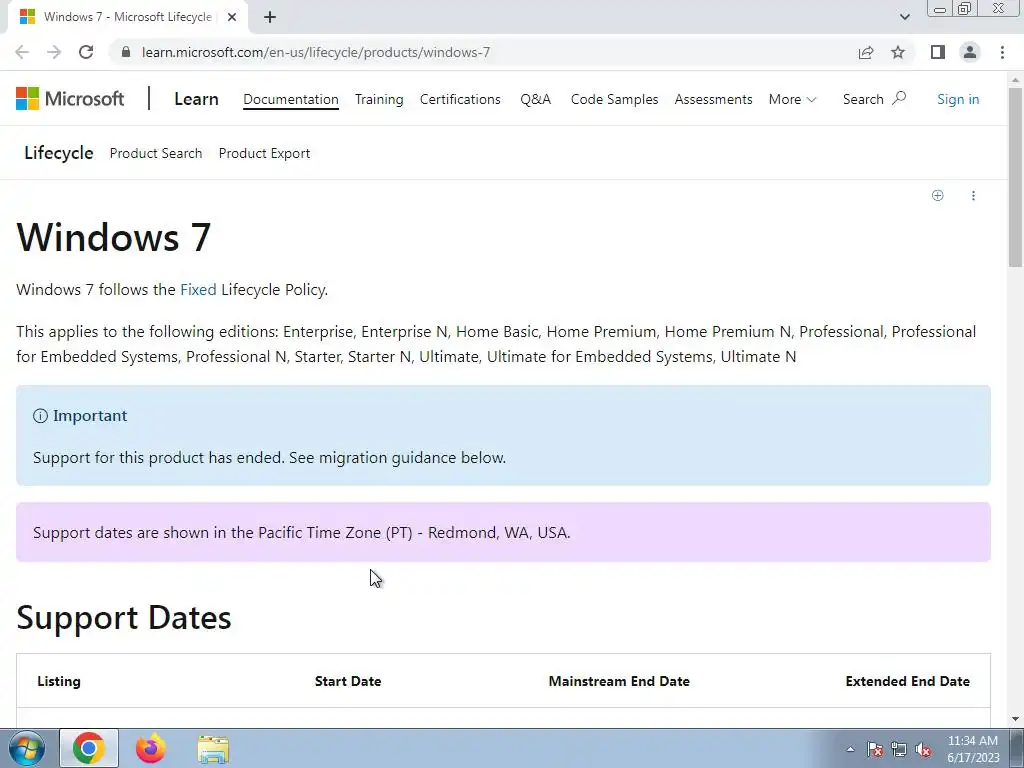
Task: Open the Chrome profile avatar
Action: [970, 52]
